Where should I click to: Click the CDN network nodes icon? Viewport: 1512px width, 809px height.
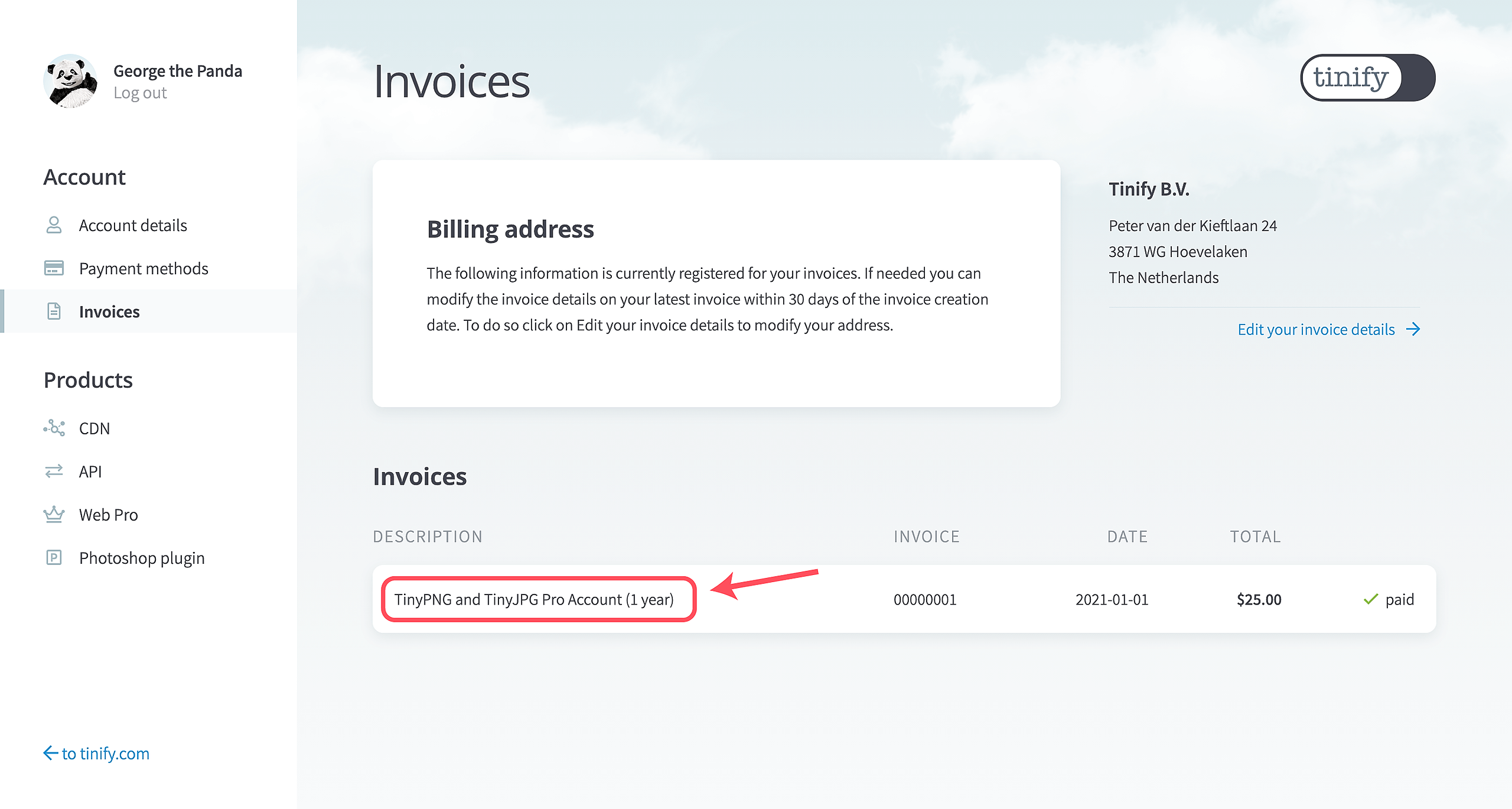coord(54,428)
